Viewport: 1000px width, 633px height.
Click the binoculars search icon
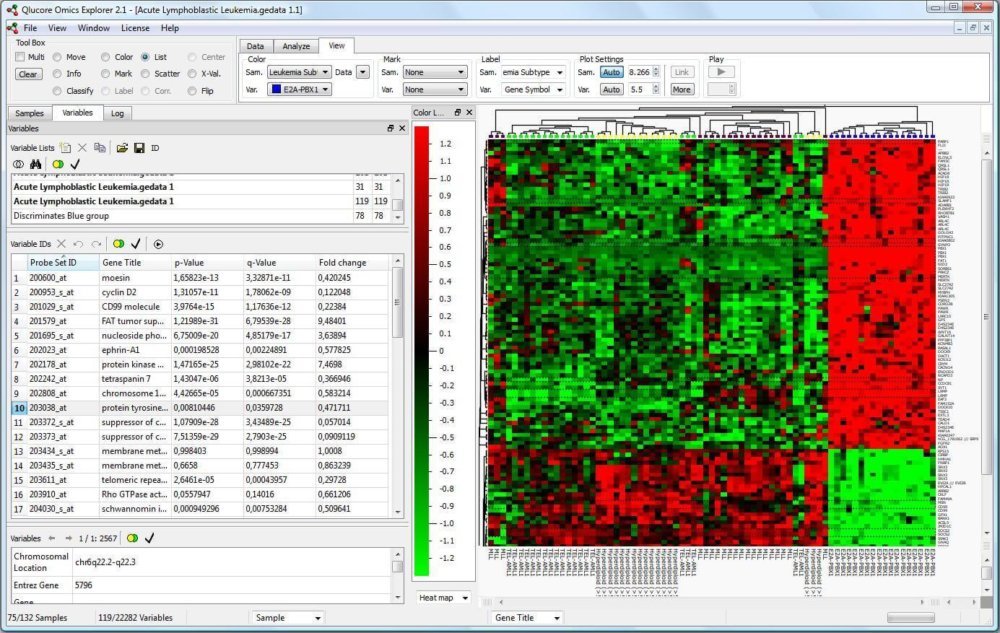tap(35, 164)
